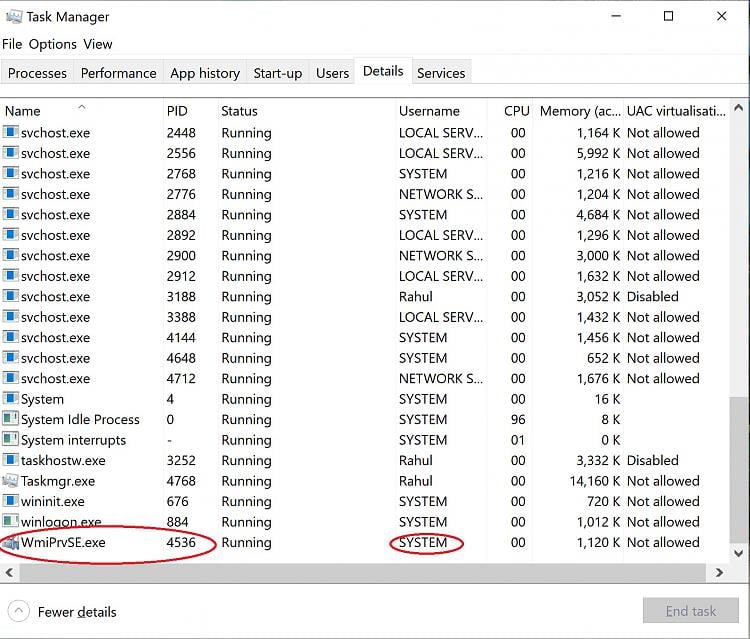Click the System interrupts CPU value 01
The width and height of the screenshot is (750, 639).
(x=518, y=440)
